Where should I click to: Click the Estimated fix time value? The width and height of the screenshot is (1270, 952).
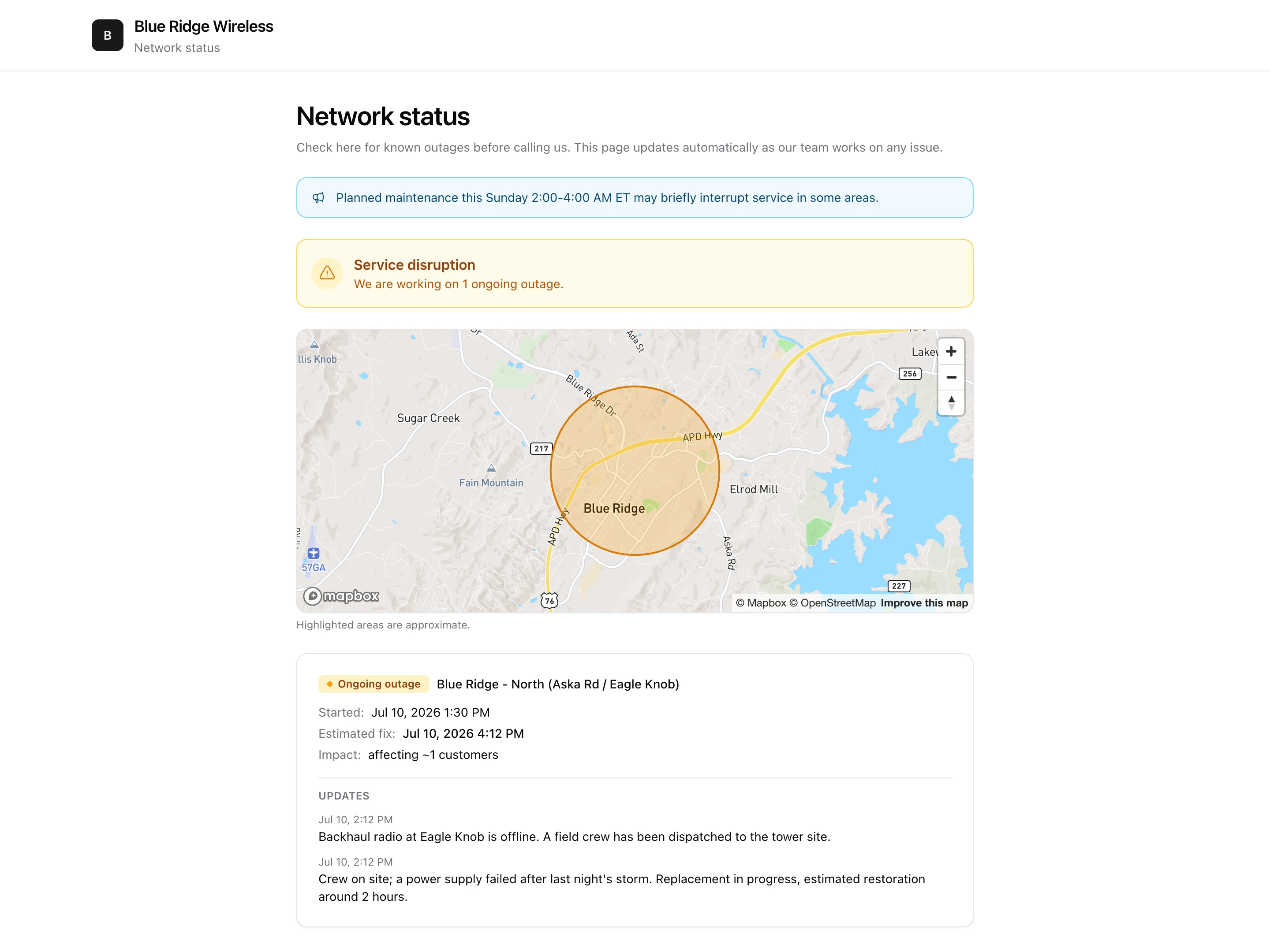(463, 733)
